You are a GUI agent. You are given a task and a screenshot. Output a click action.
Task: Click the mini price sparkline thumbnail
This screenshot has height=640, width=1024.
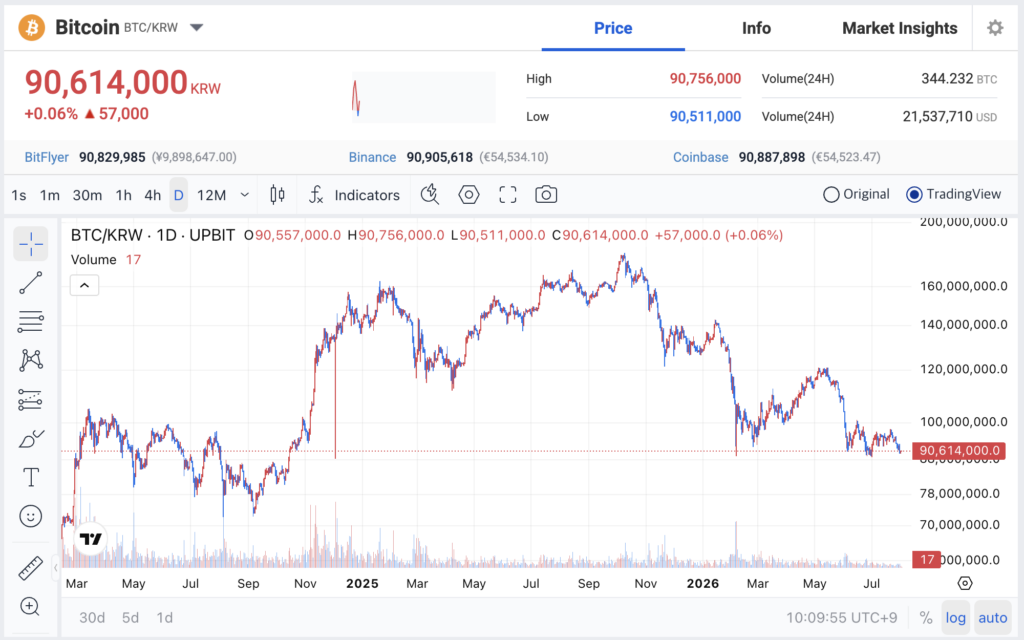(x=423, y=97)
